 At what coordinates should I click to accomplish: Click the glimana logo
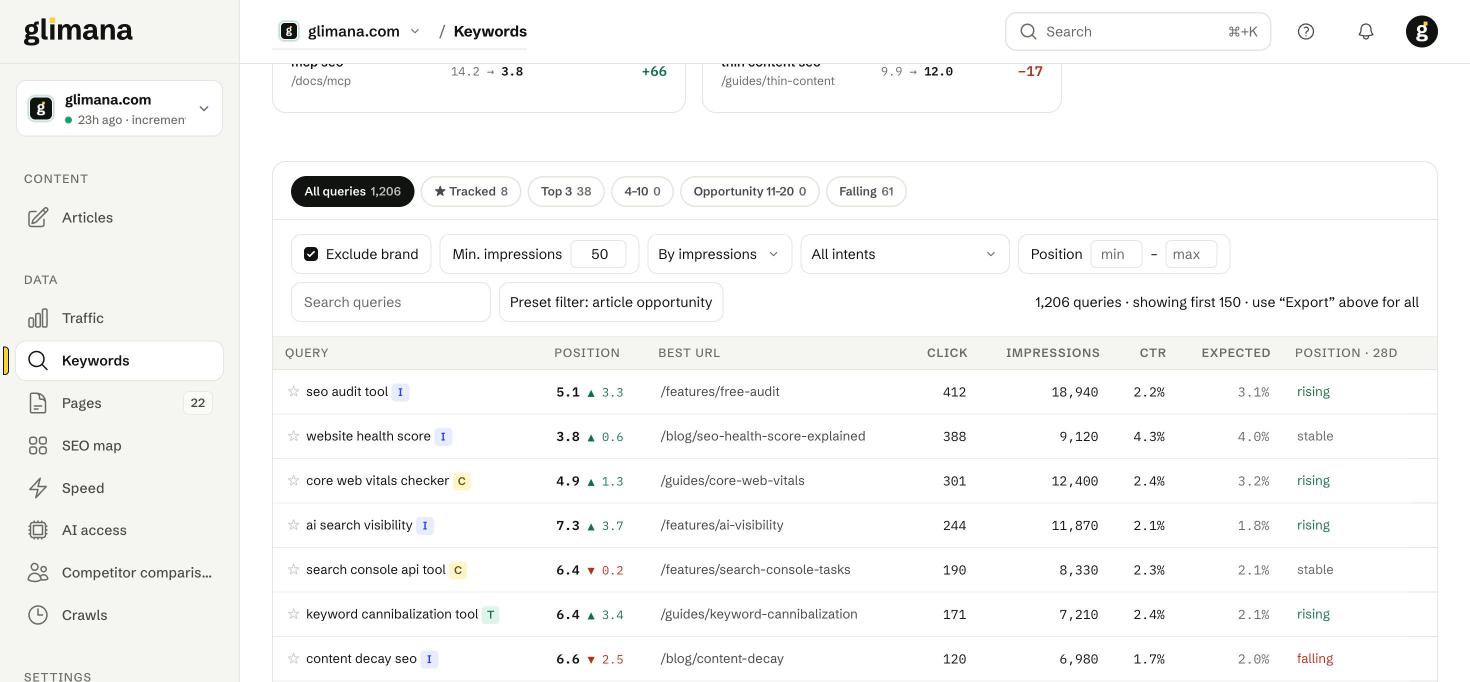[x=78, y=31]
